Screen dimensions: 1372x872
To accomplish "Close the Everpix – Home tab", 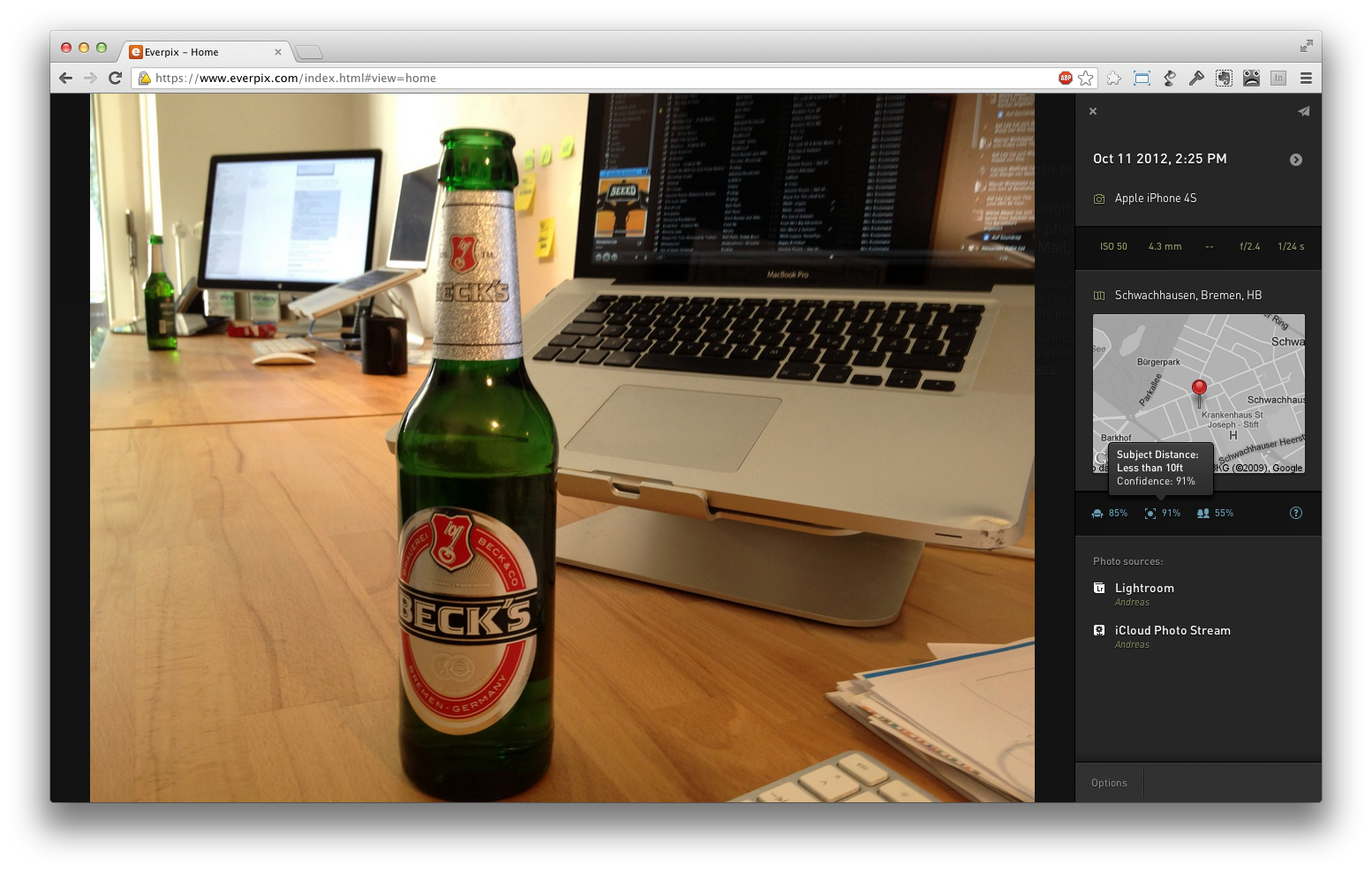I will click(x=278, y=52).
